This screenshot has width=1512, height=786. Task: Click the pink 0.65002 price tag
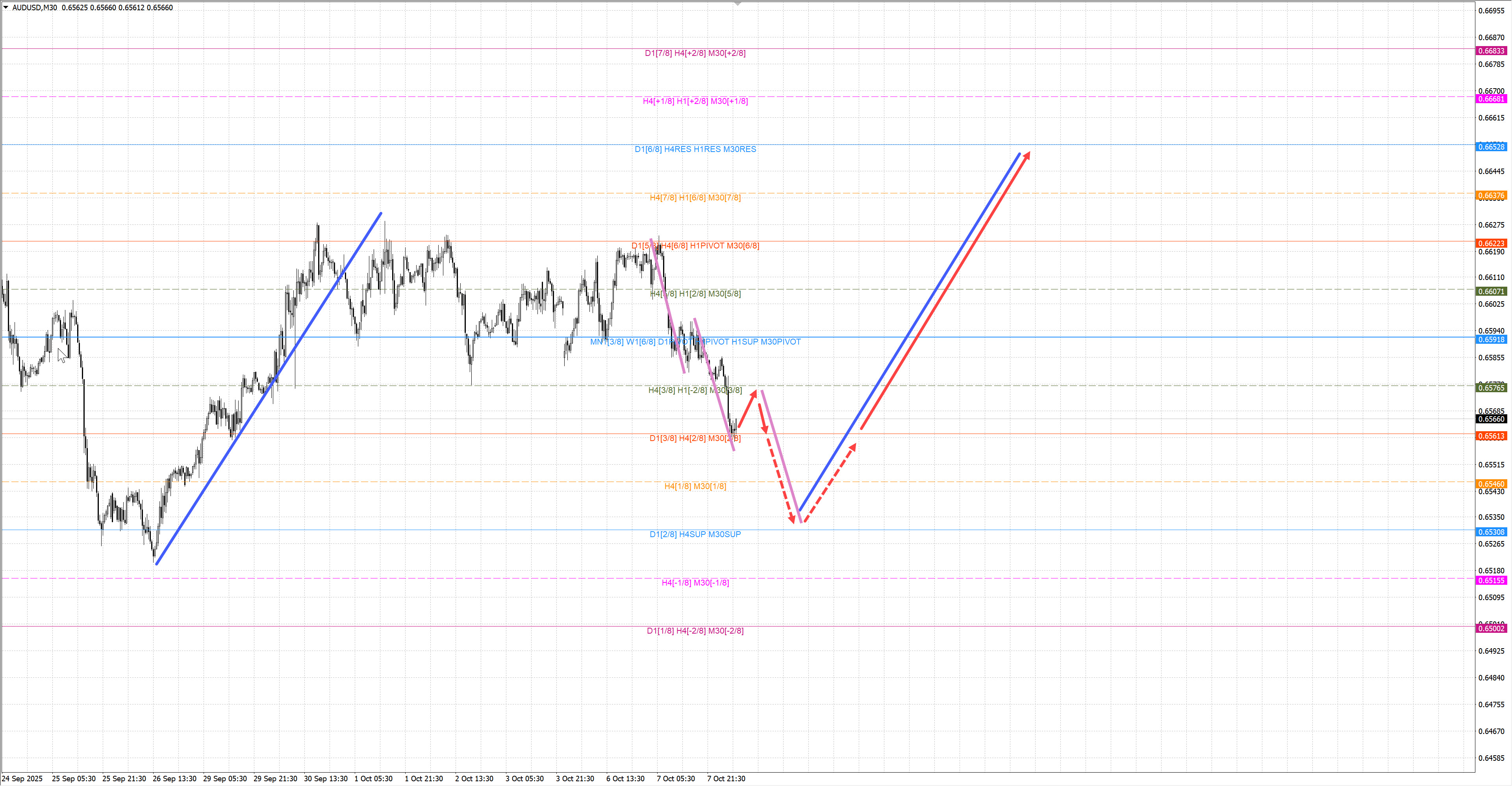[x=1491, y=629]
